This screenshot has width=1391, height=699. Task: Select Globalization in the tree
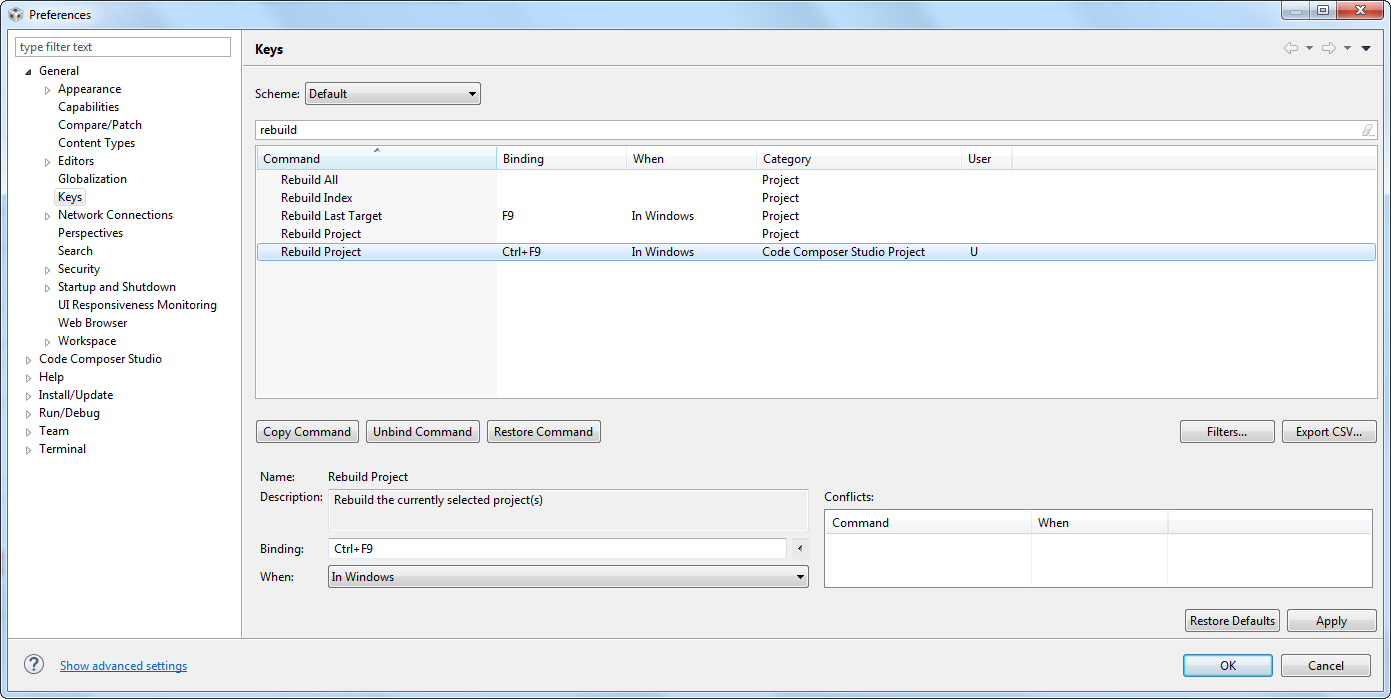pos(92,179)
